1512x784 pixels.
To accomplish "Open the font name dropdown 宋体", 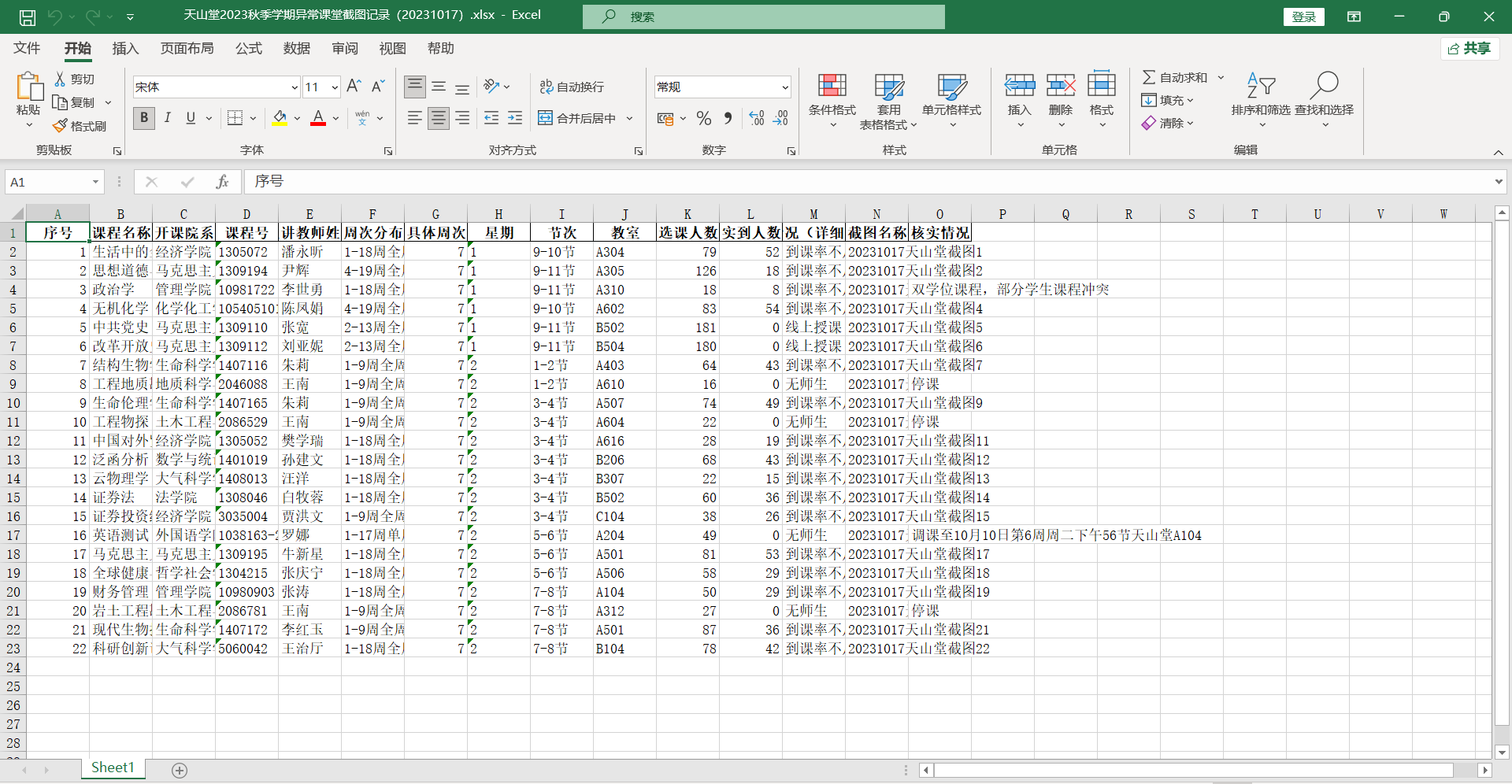I will tap(295, 87).
